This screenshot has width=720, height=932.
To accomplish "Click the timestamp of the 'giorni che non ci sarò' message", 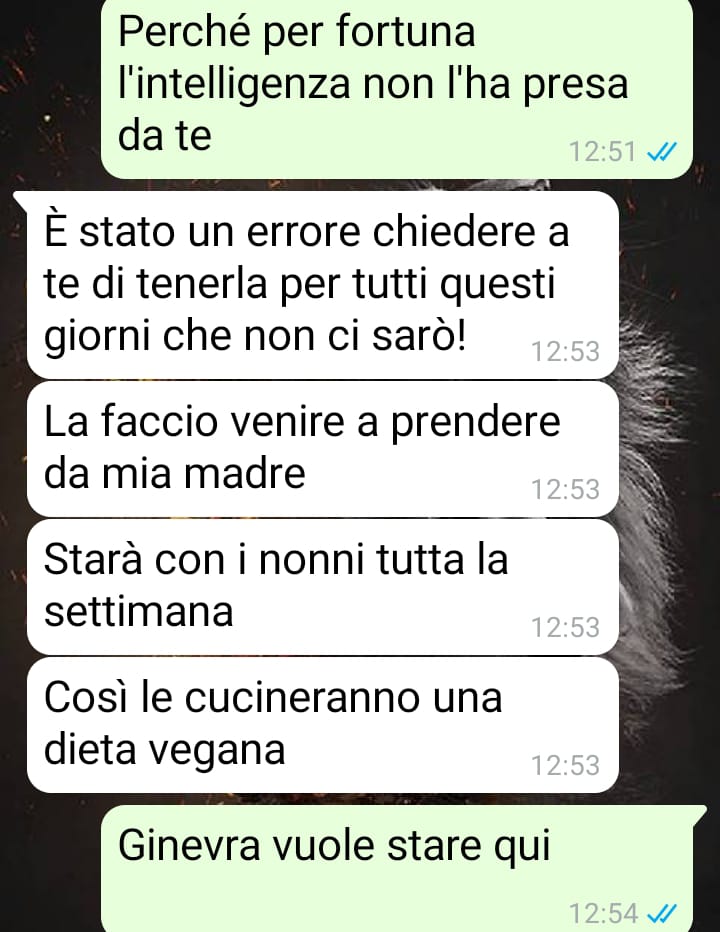I will [565, 351].
